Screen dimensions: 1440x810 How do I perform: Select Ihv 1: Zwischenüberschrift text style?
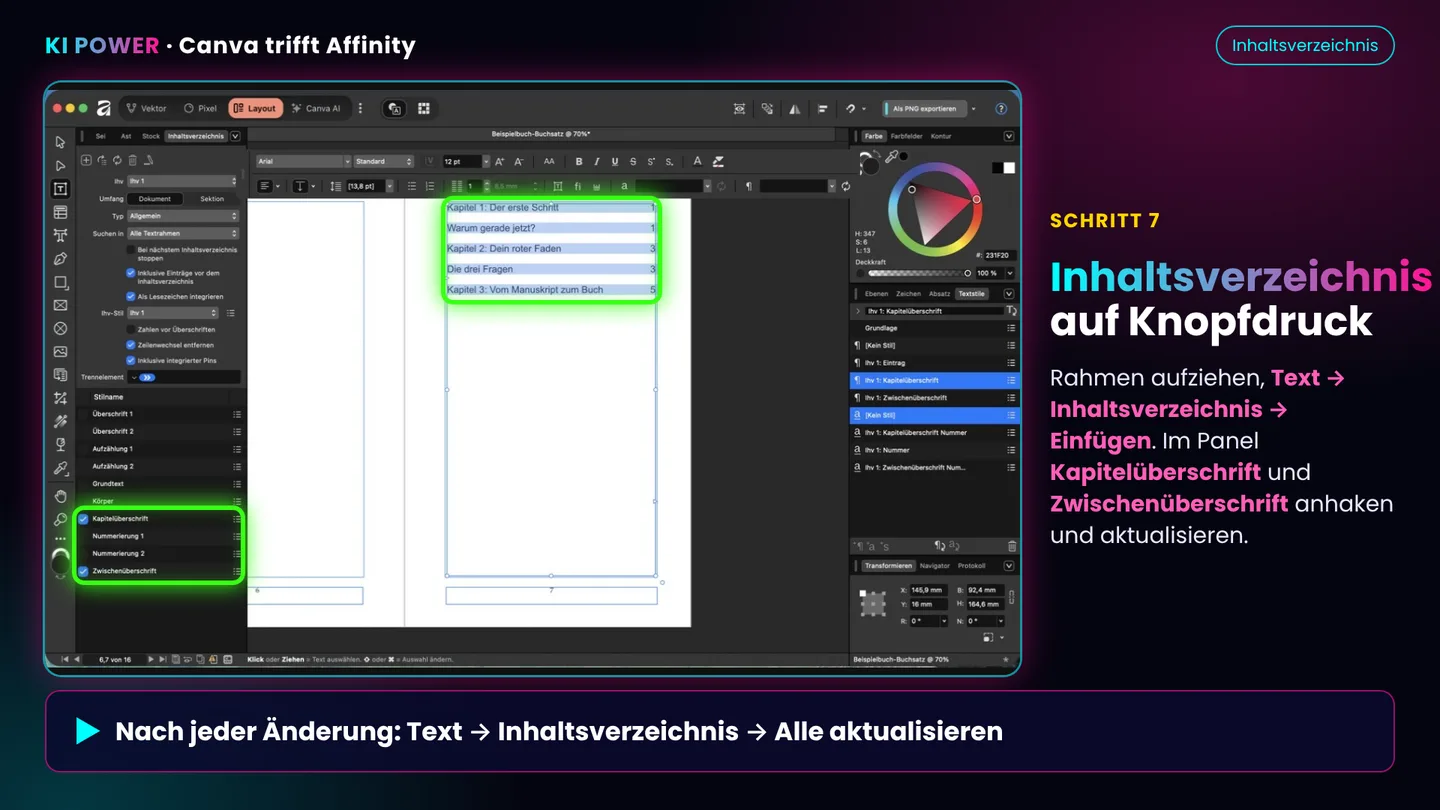pyautogui.click(x=934, y=398)
